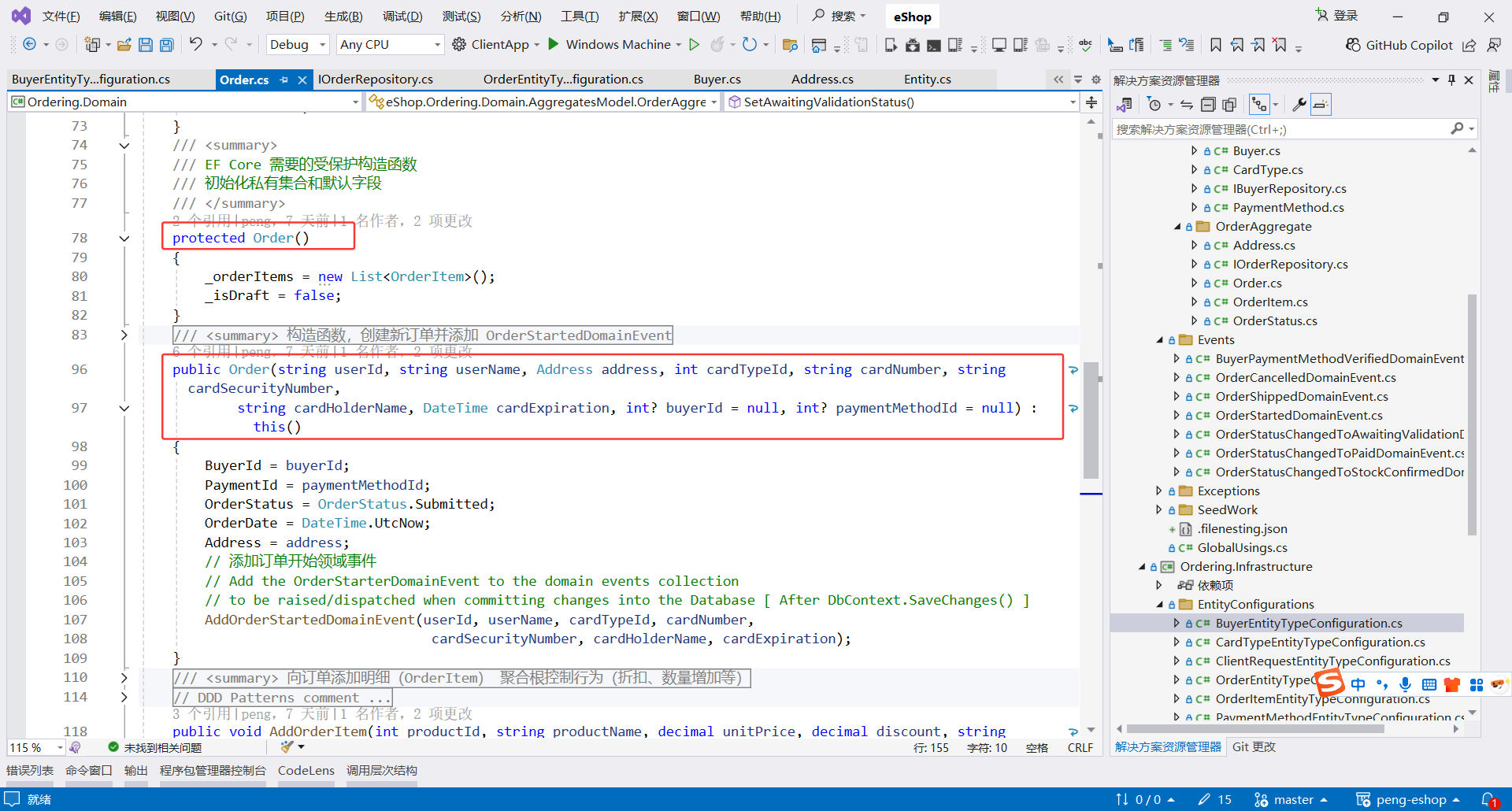Viewport: 1512px width, 811px height.
Task: Open the Any CPU platform dropdown
Action: pyautogui.click(x=390, y=45)
